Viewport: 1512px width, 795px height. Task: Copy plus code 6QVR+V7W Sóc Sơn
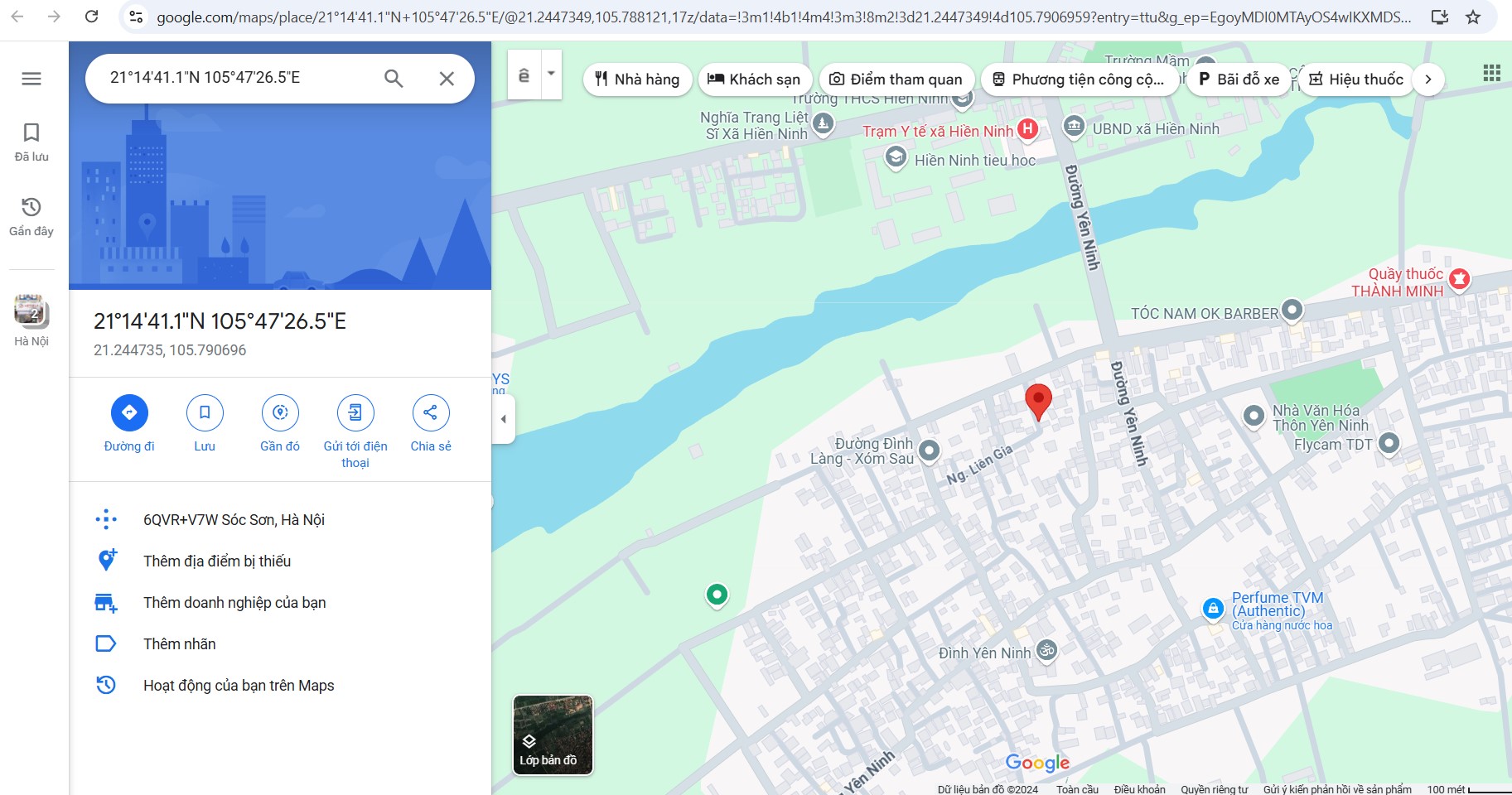click(x=280, y=520)
